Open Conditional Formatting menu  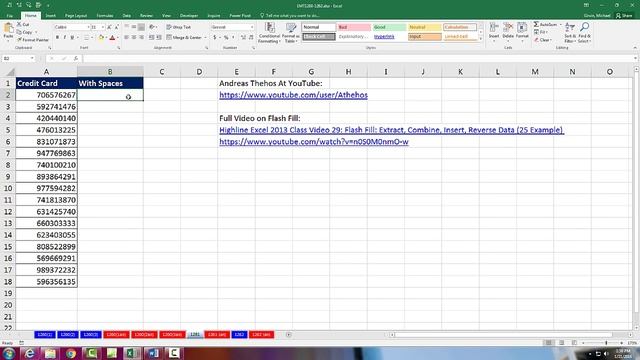tap(269, 33)
